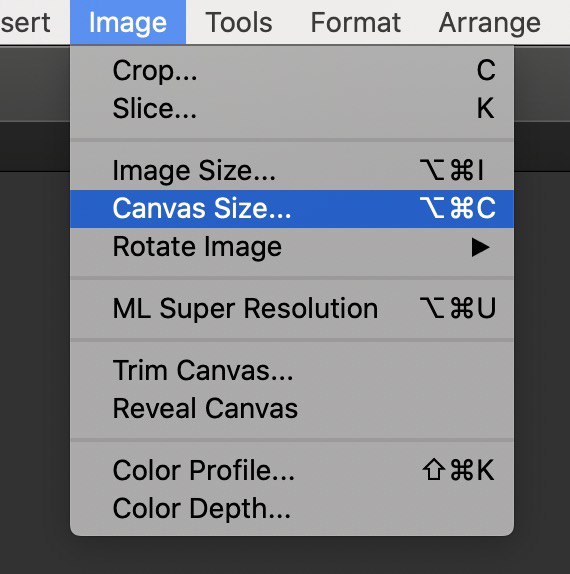Click the C shortcut hint beside Crop
The height and width of the screenshot is (574, 570).
coord(486,70)
